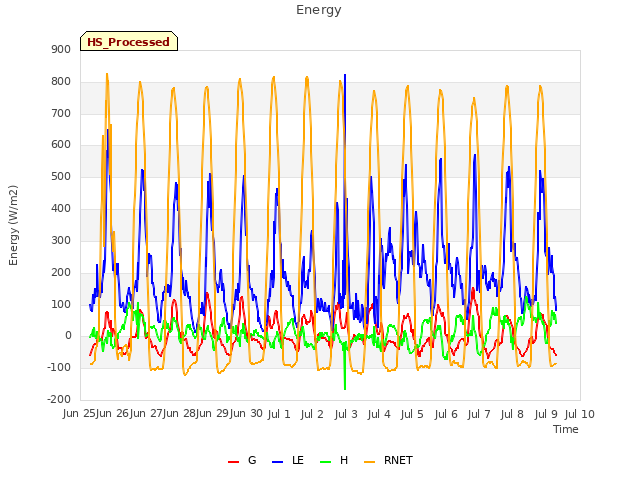Select the RNET legend label

pyautogui.click(x=398, y=460)
